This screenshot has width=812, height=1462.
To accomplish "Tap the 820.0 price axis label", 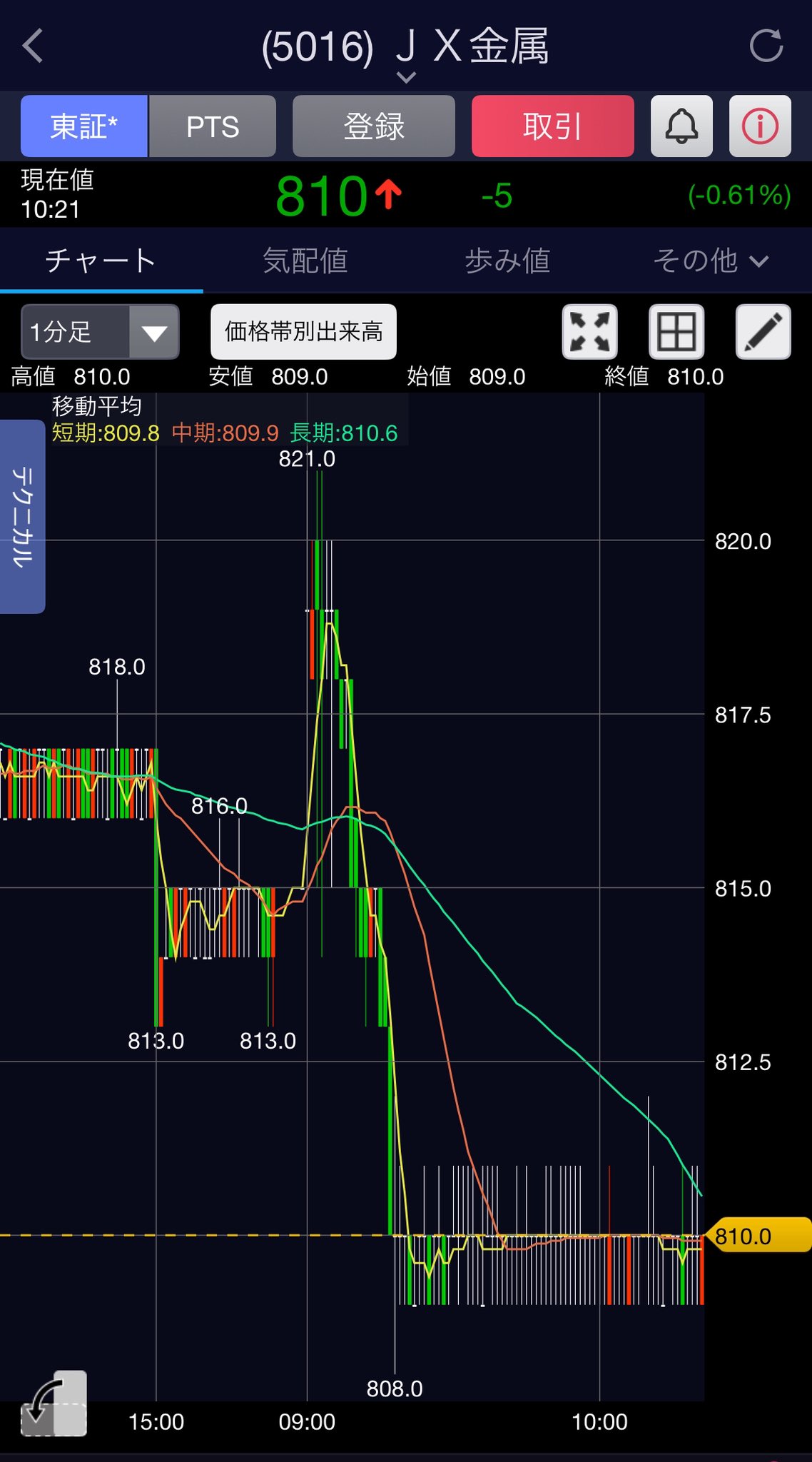I will click(x=743, y=541).
